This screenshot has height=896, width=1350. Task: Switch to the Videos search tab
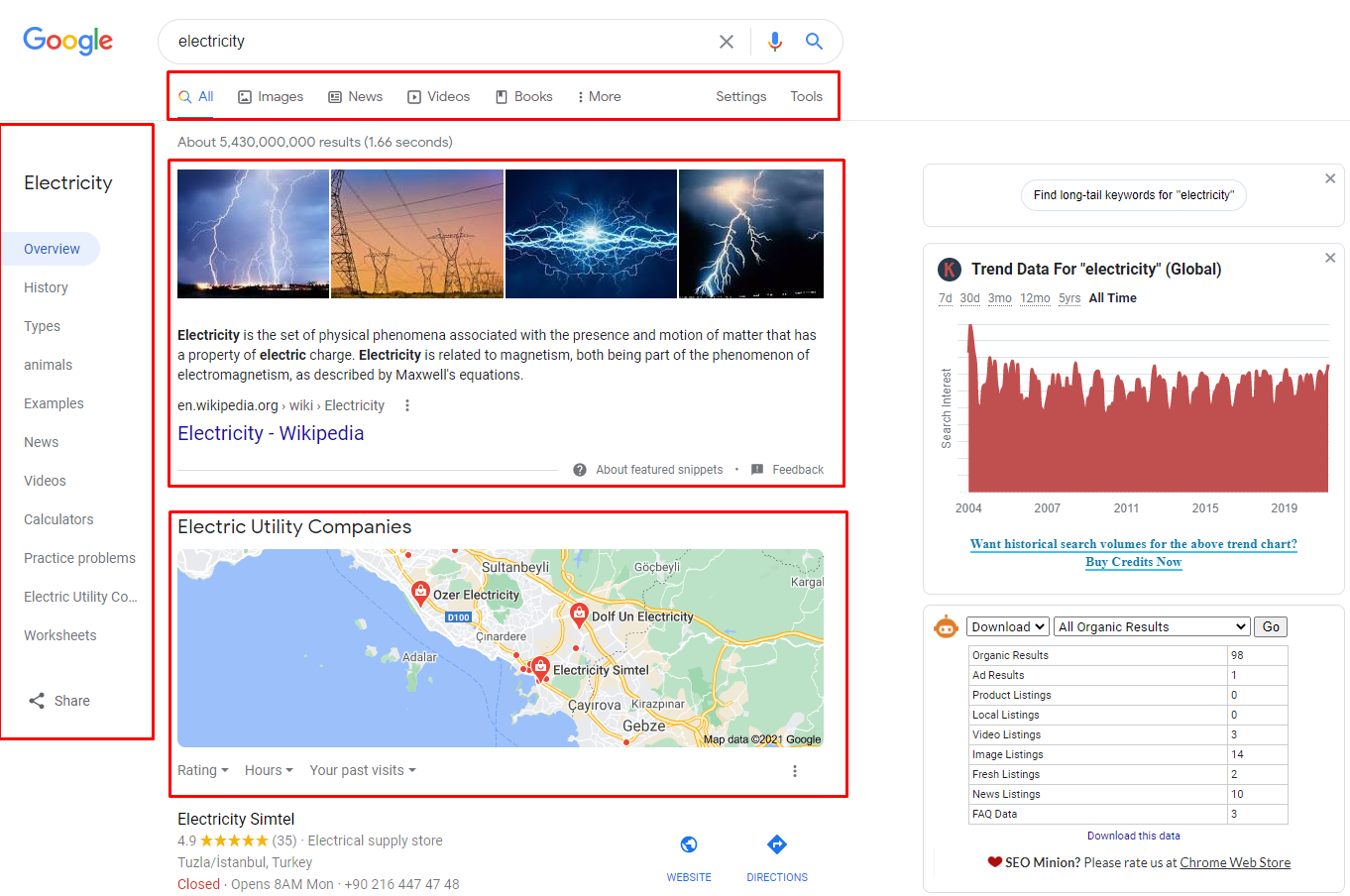(439, 96)
